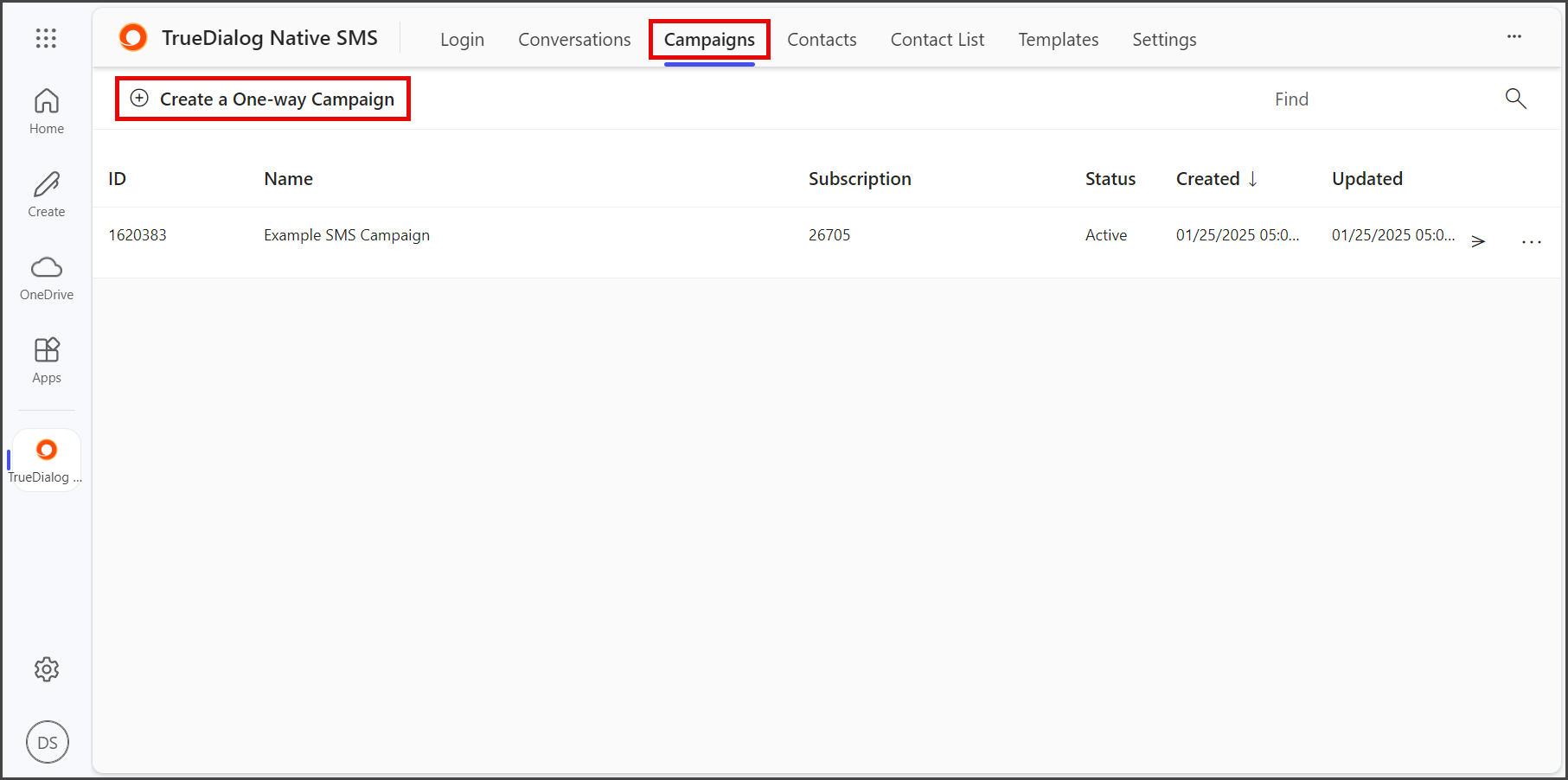This screenshot has height=780, width=1568.
Task: Select the Example SMS Campaign name
Action: coord(347,235)
